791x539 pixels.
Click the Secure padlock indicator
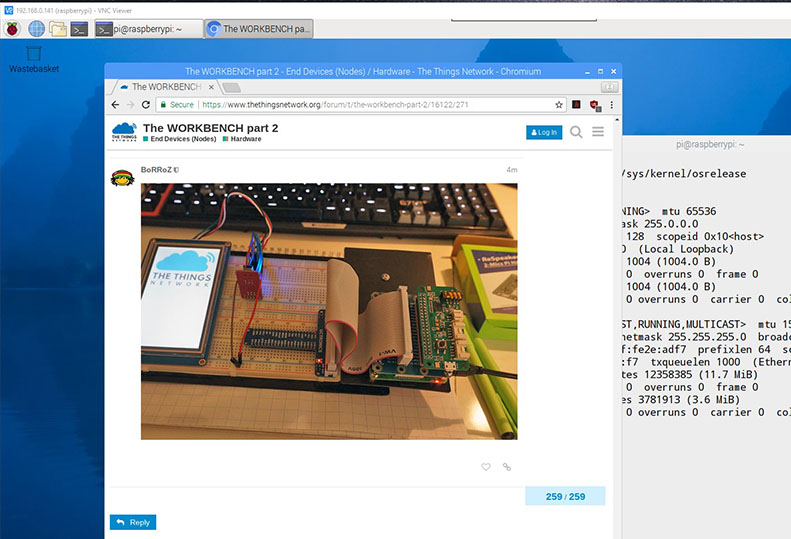(x=177, y=105)
